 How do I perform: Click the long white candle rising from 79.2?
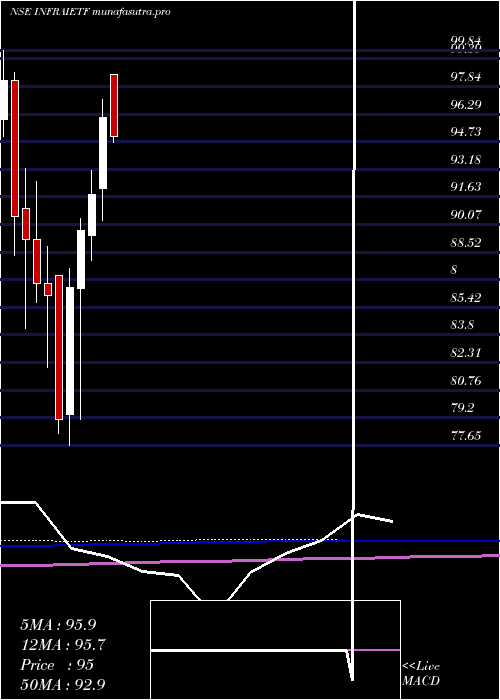tap(70, 351)
